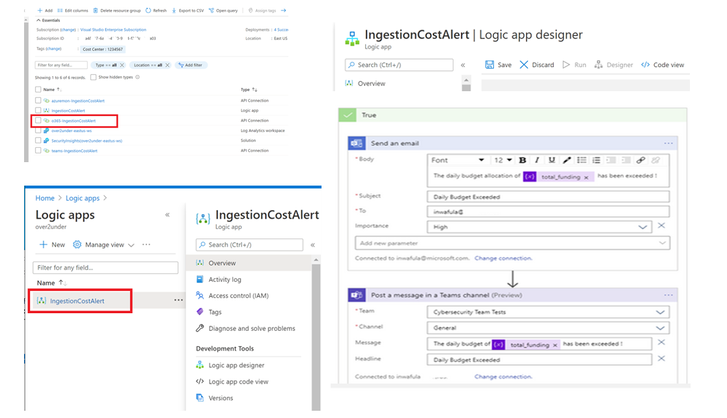Open Versions menu item
The height and width of the screenshot is (418, 727).
(x=220, y=398)
